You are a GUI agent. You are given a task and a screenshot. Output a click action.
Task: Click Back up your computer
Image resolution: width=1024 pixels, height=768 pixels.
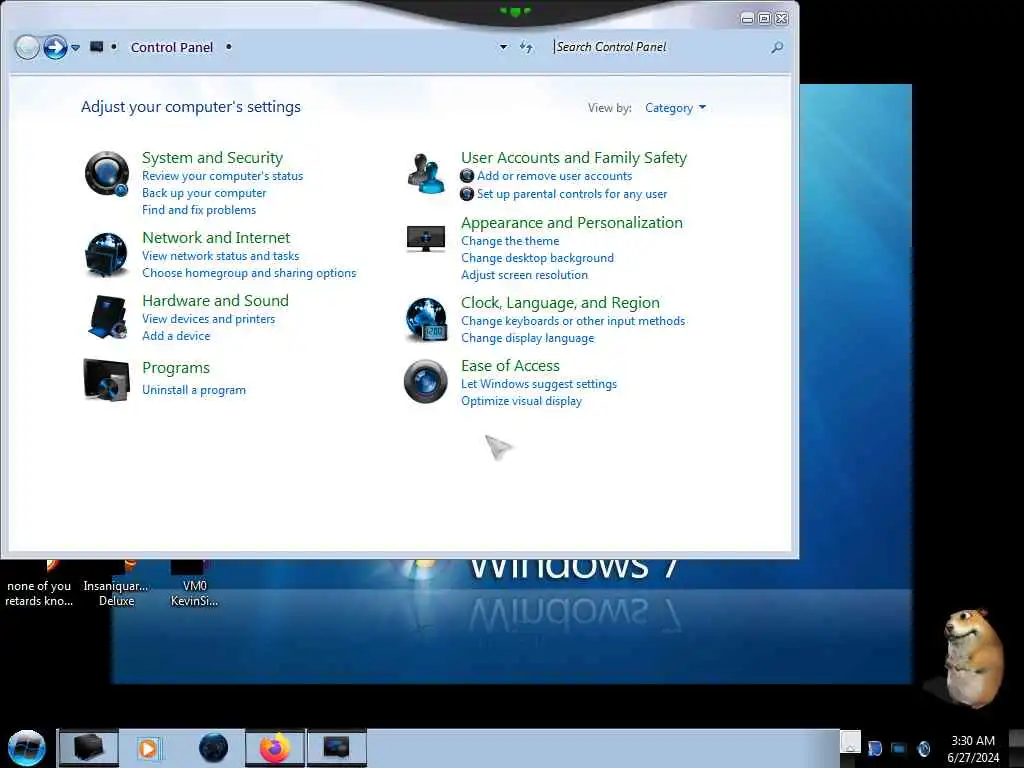pos(204,193)
